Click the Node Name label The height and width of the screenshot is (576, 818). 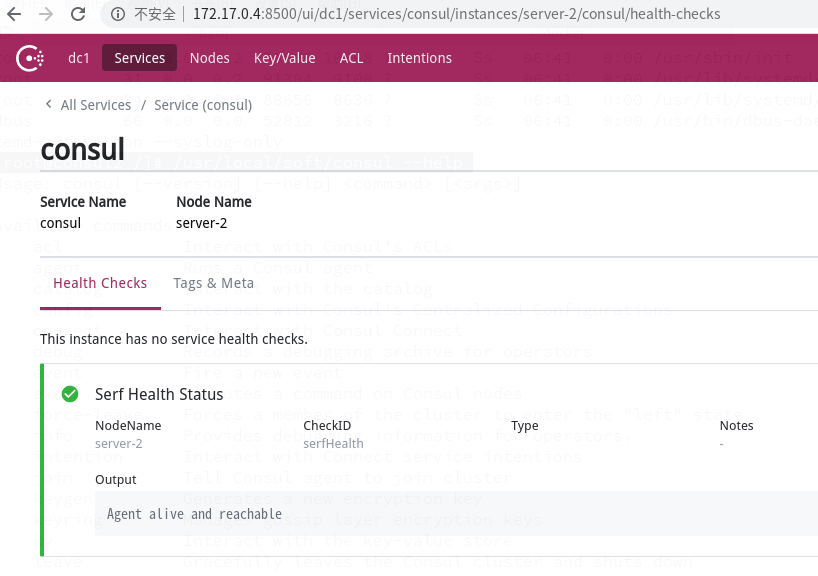[214, 202]
